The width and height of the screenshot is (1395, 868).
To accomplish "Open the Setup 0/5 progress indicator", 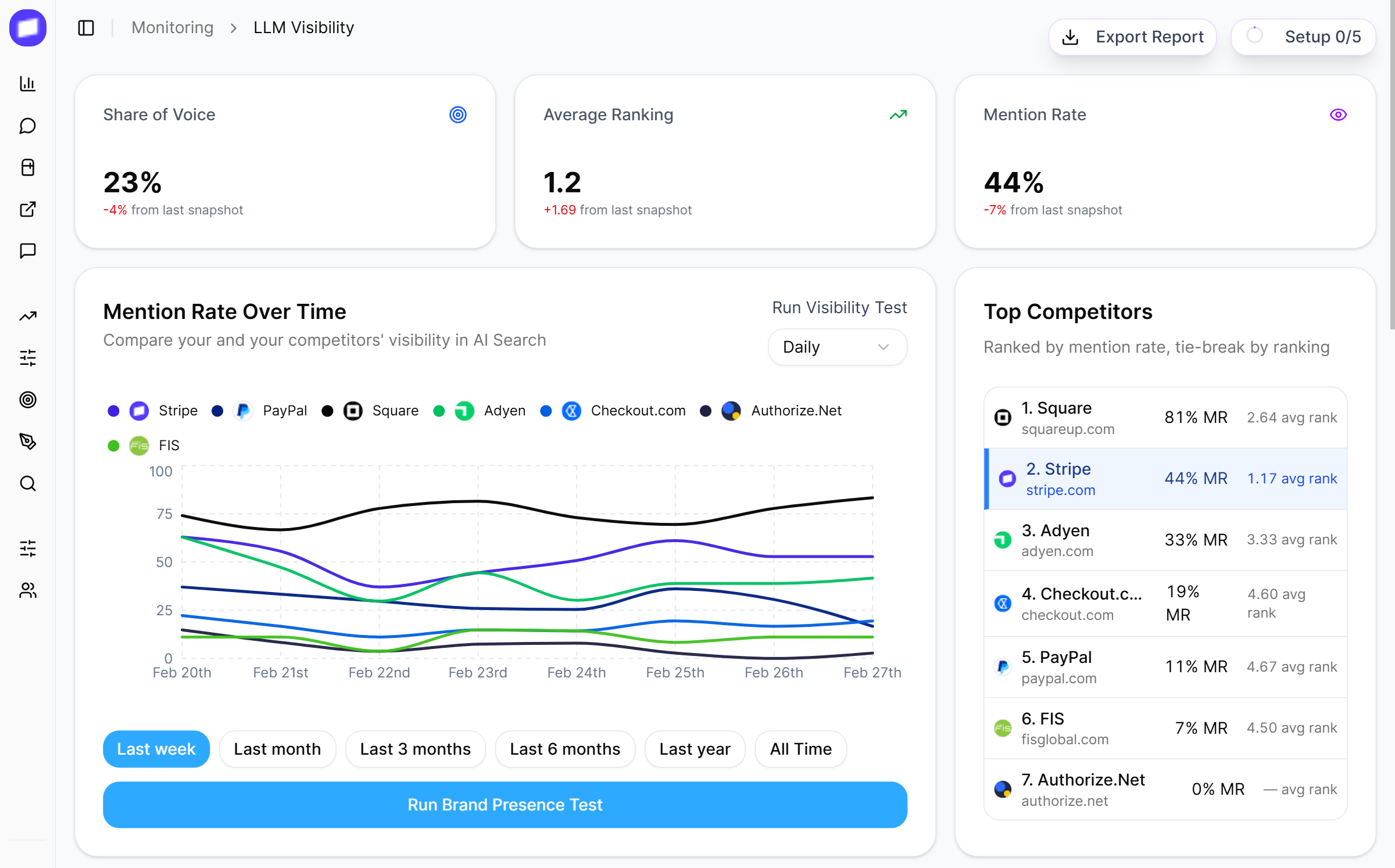I will coord(1304,37).
